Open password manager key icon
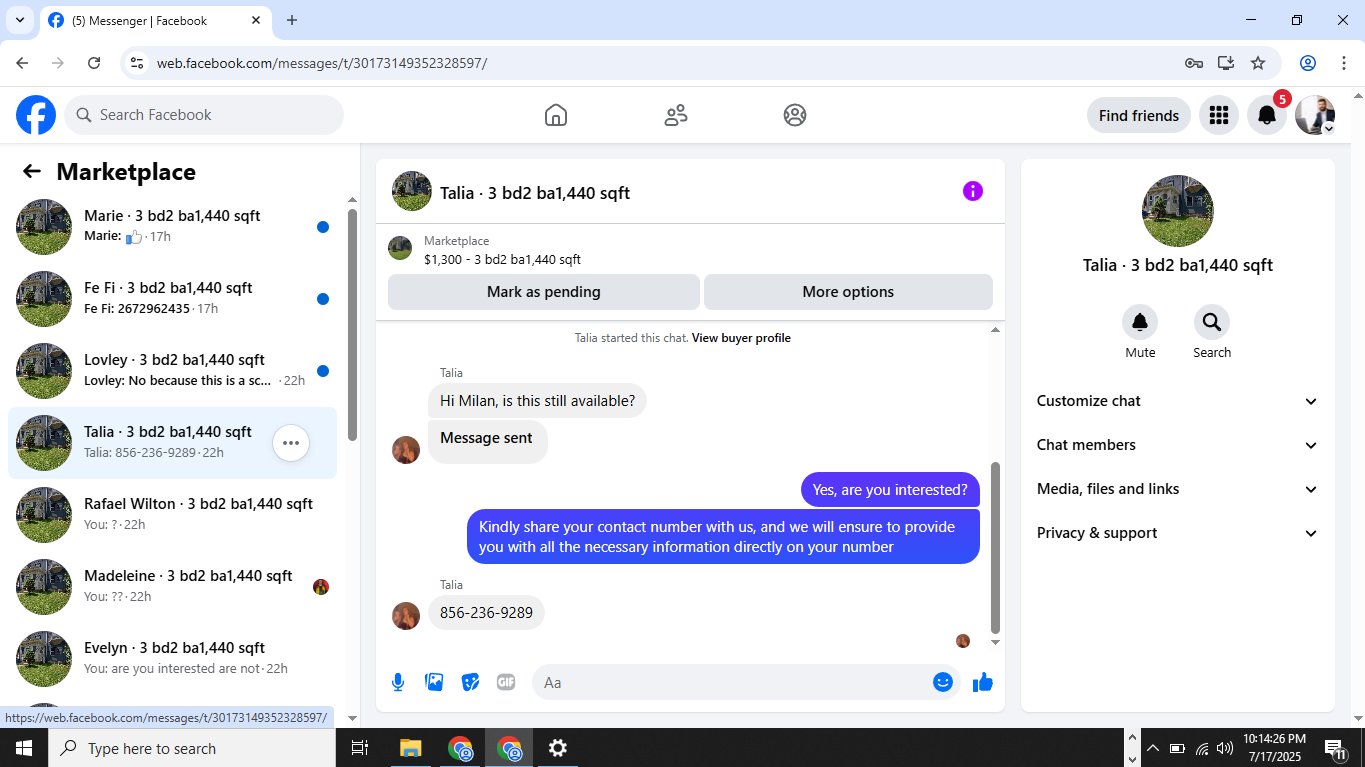This screenshot has height=767, width=1365. 1194,63
